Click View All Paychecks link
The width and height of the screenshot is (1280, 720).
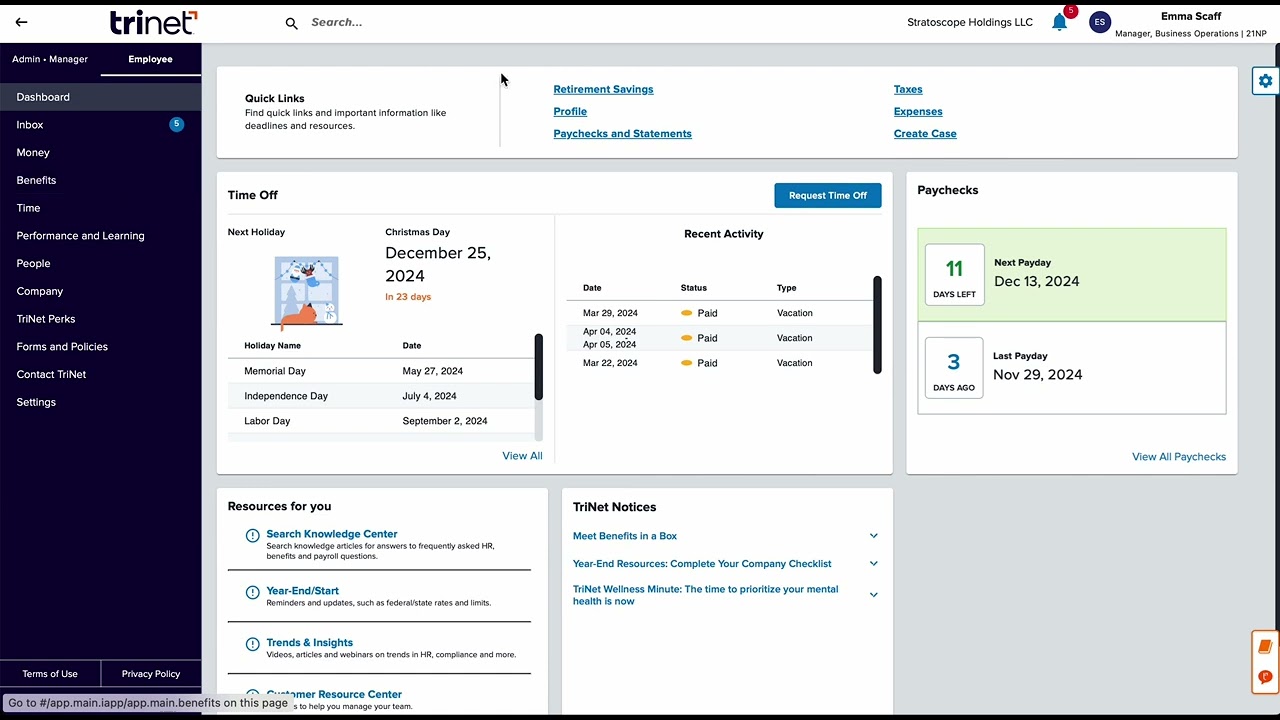pyautogui.click(x=1179, y=457)
